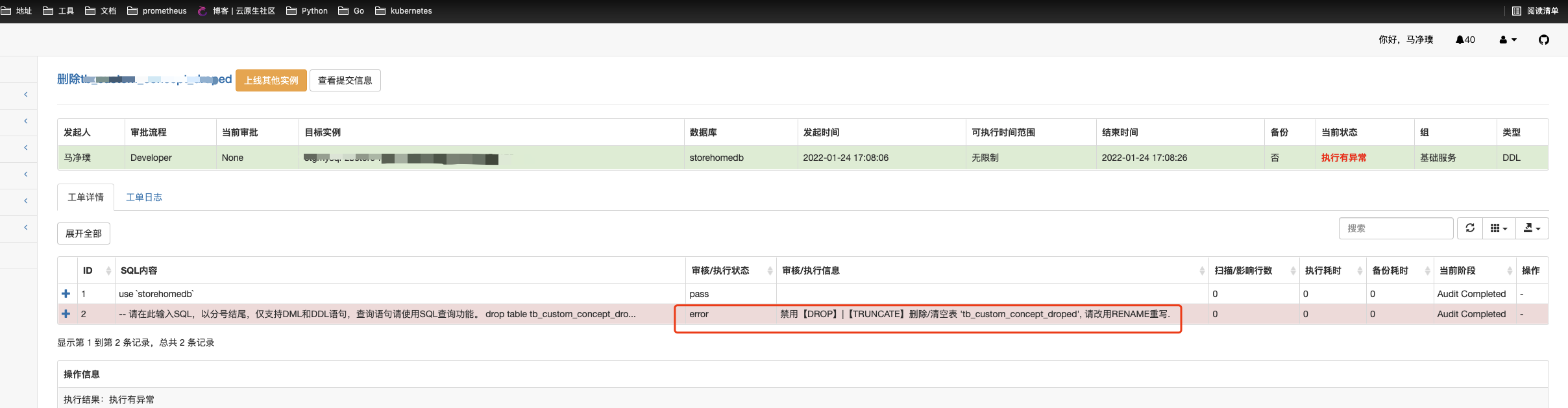Click the 操作信息 panel heading
The width and height of the screenshot is (1568, 408).
pyautogui.click(x=82, y=374)
